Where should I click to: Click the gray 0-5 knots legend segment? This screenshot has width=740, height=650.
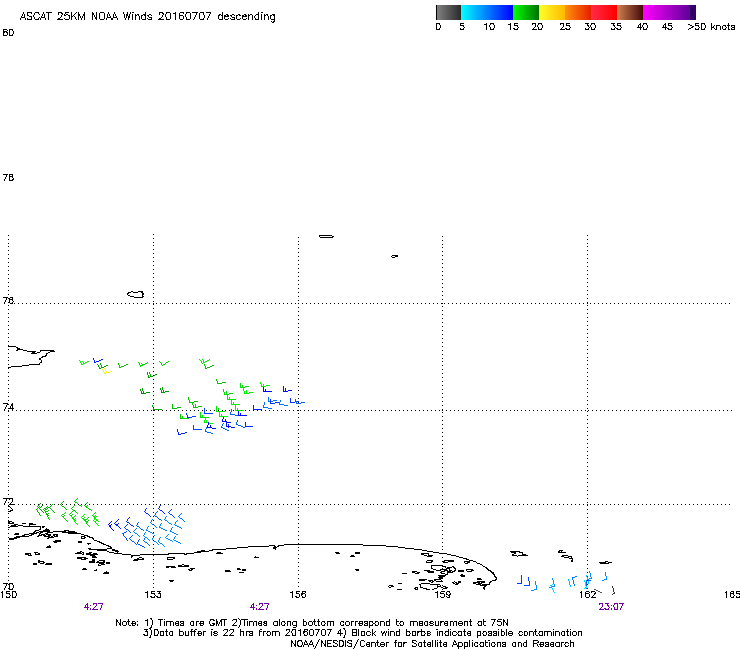point(448,12)
